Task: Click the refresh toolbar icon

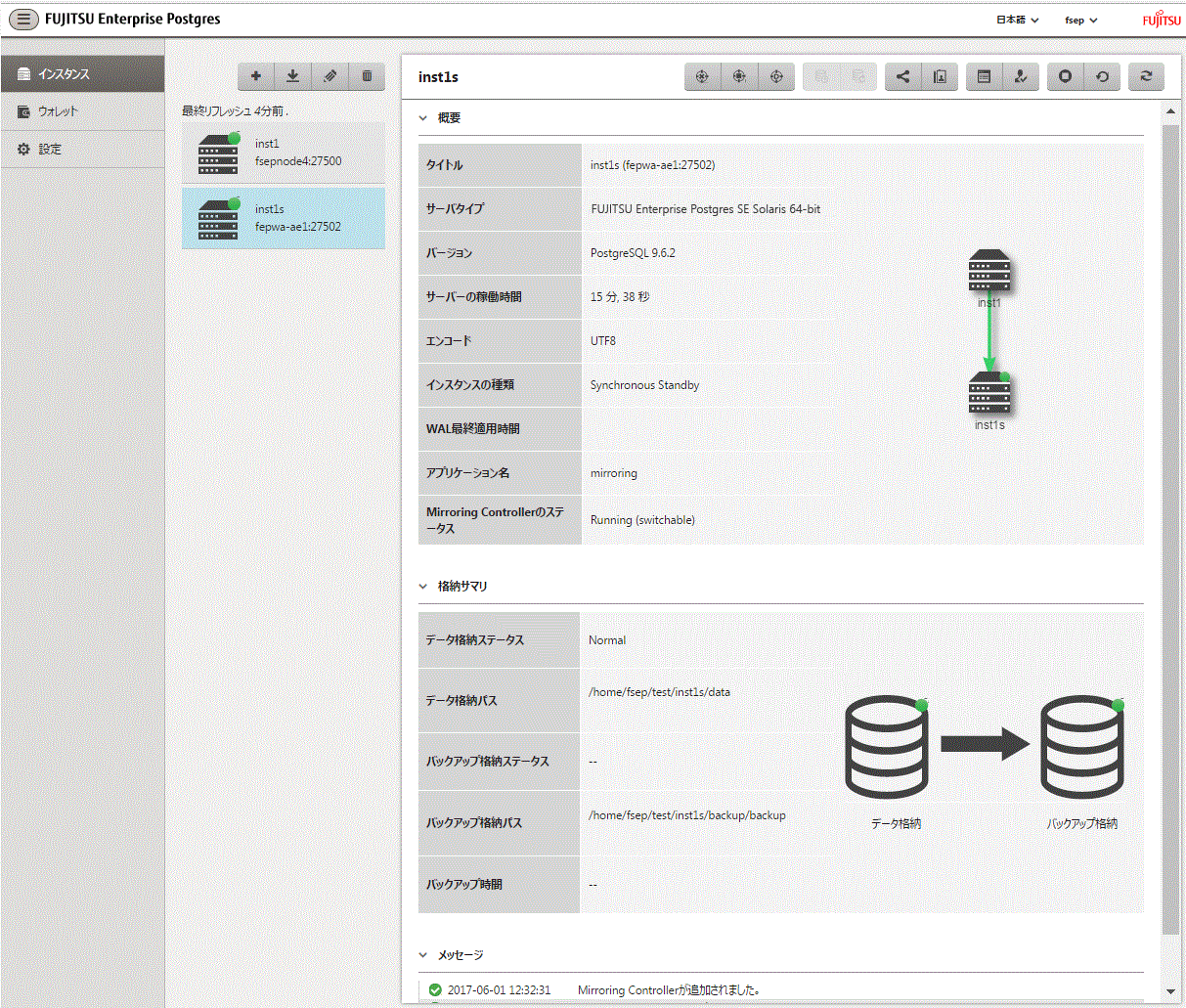Action: (x=1147, y=76)
